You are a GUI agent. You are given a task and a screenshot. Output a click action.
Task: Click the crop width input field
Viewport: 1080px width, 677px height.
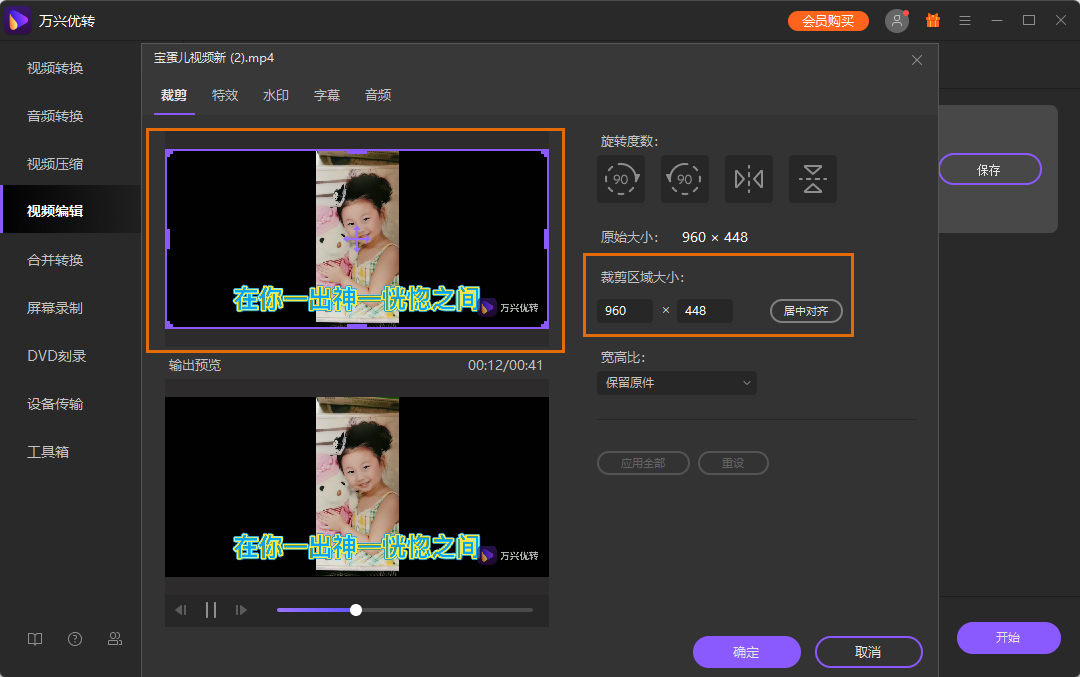(x=625, y=311)
